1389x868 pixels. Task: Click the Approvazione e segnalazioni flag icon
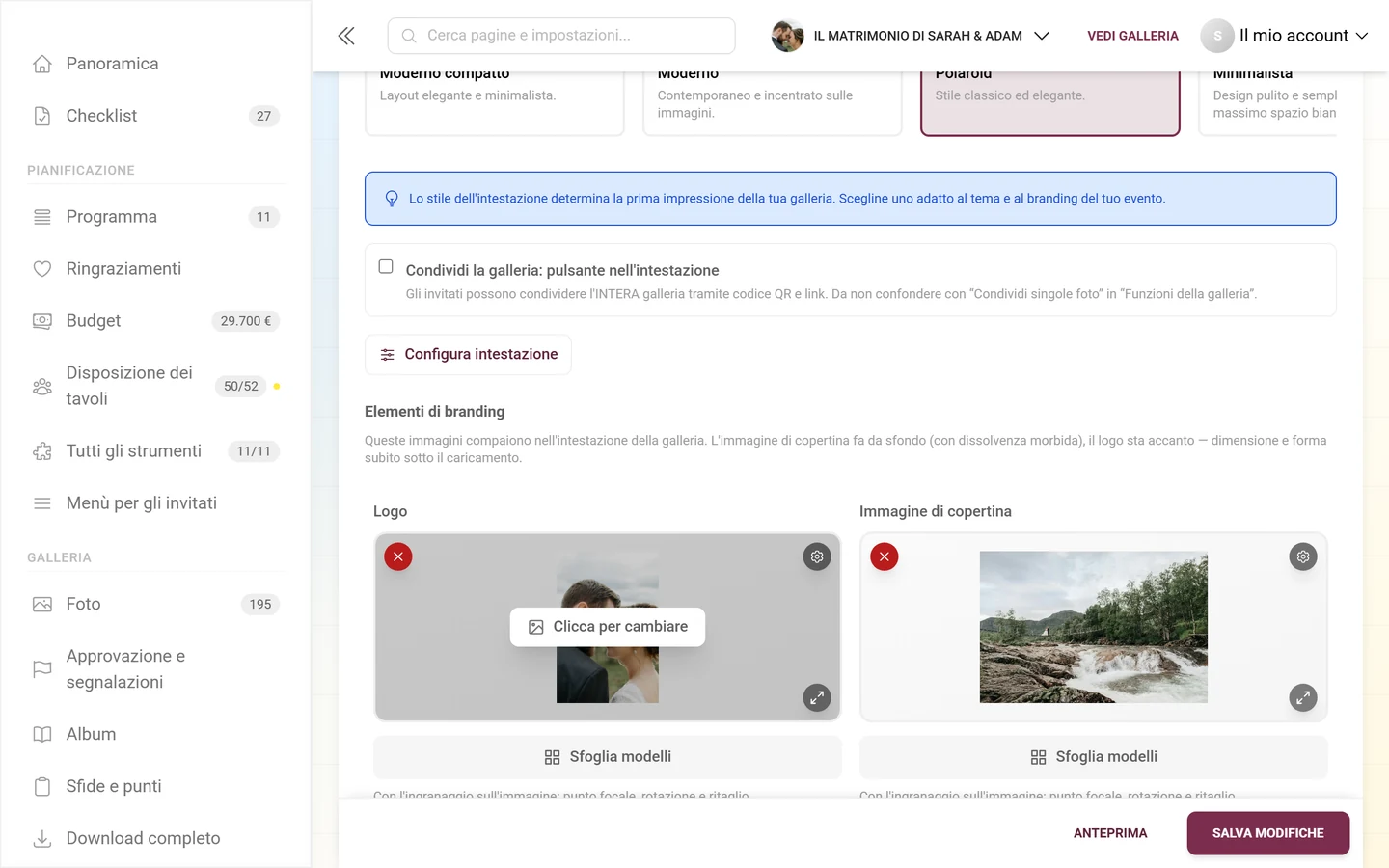42,669
